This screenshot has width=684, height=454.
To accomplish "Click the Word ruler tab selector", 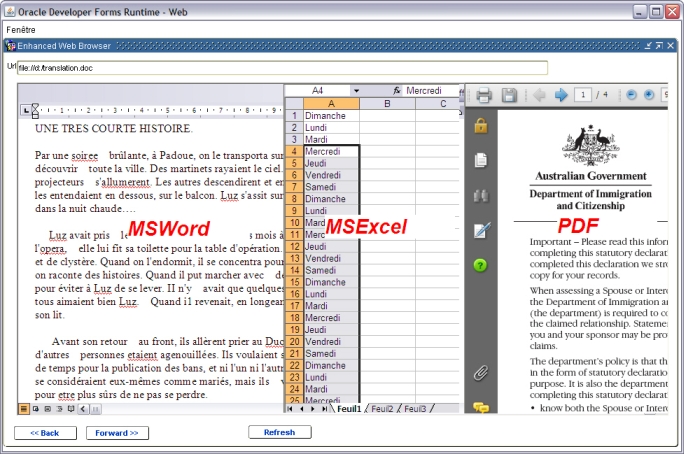I will coord(26,110).
